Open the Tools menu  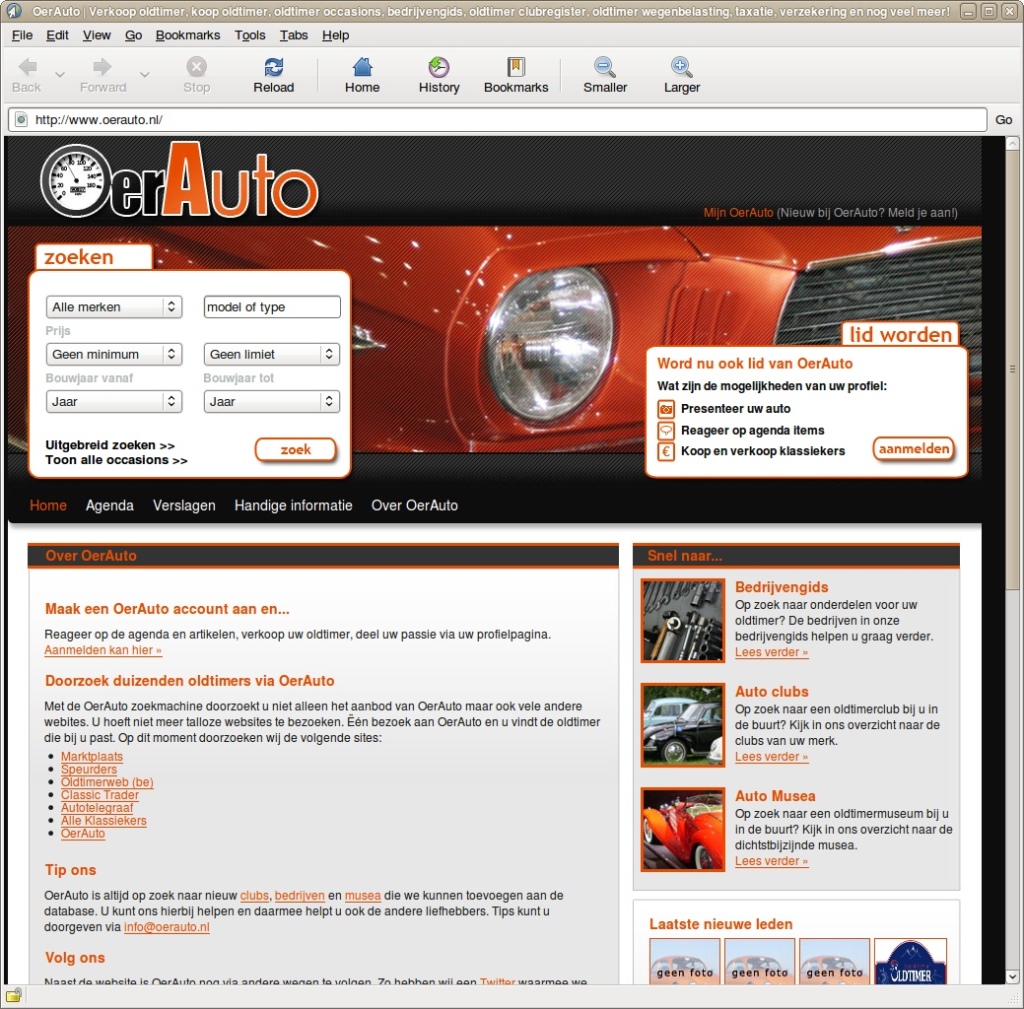(249, 35)
